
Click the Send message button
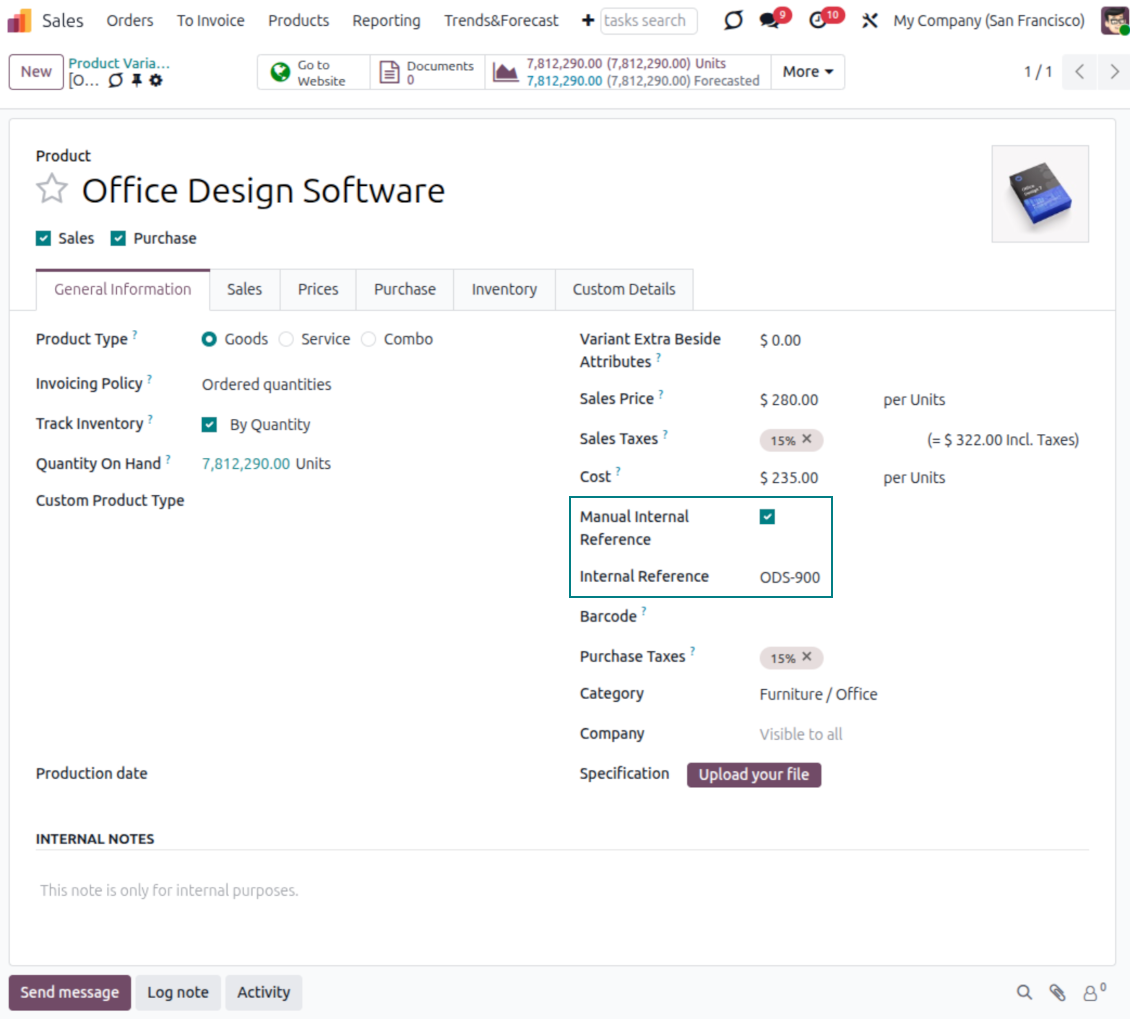coord(70,992)
